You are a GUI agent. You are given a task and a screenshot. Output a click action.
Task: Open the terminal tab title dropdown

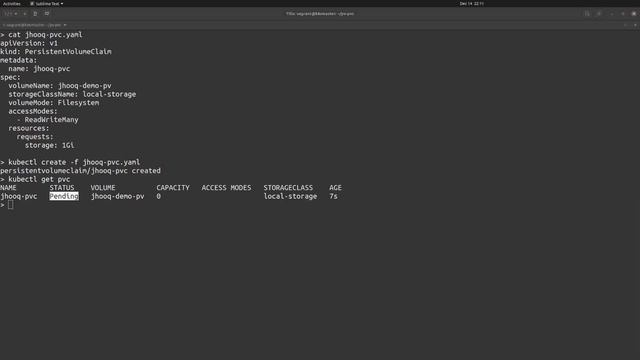(x=35, y=25)
